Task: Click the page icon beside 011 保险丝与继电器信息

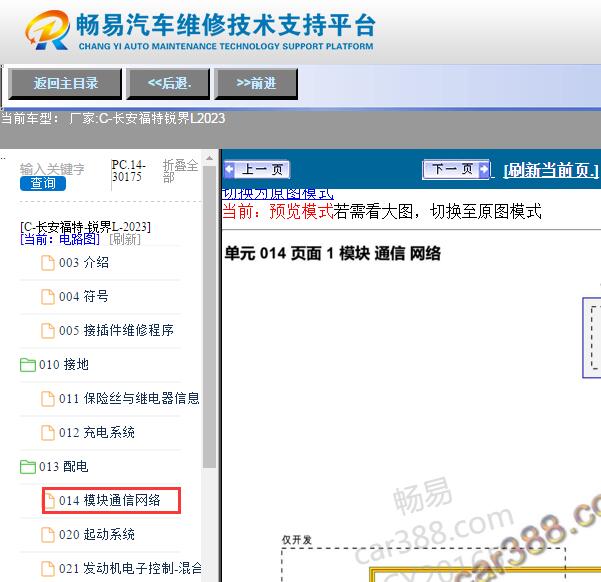Action: 48,399
